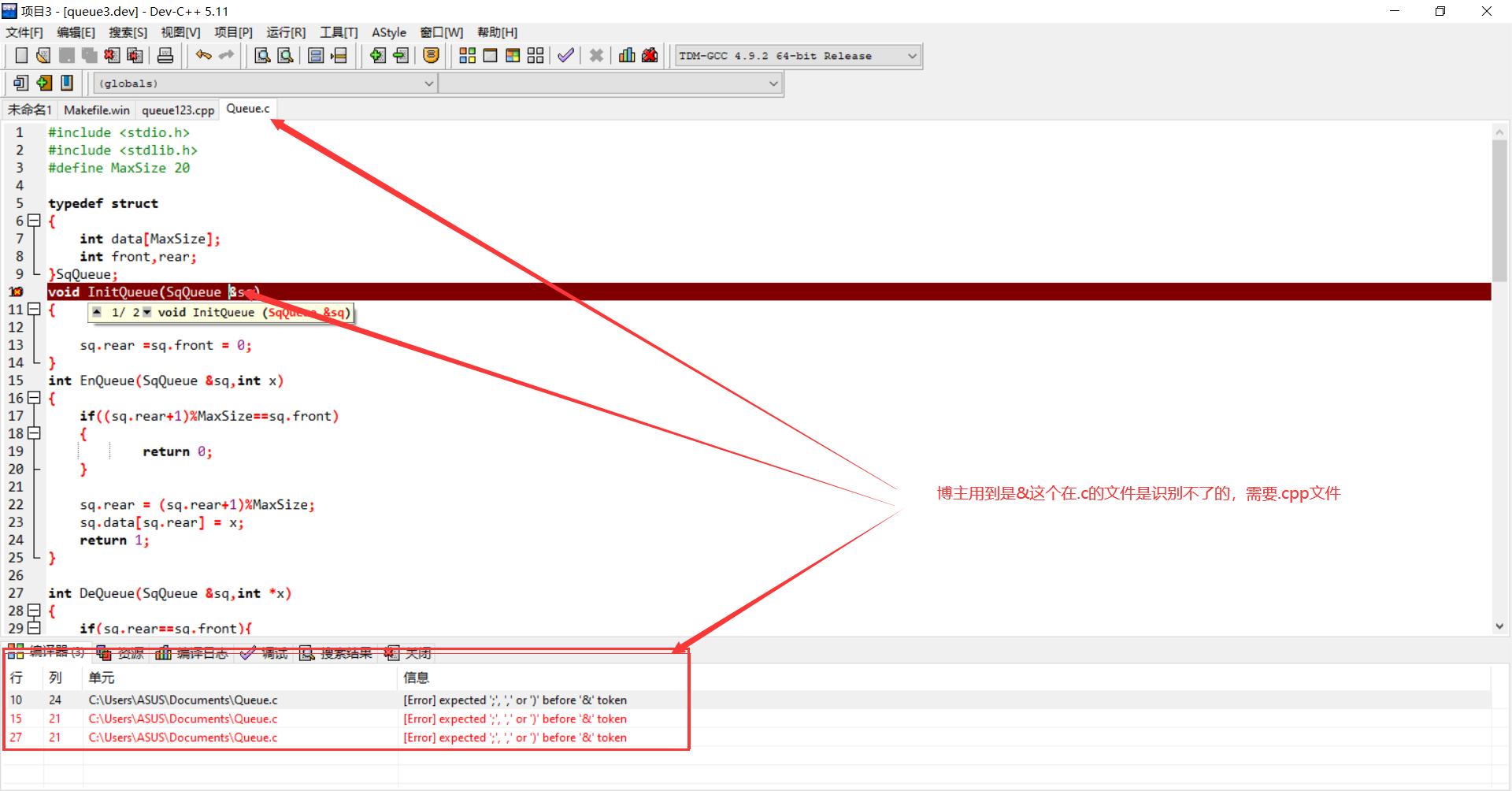
Task: Click the Redo arrow icon
Action: click(x=227, y=55)
